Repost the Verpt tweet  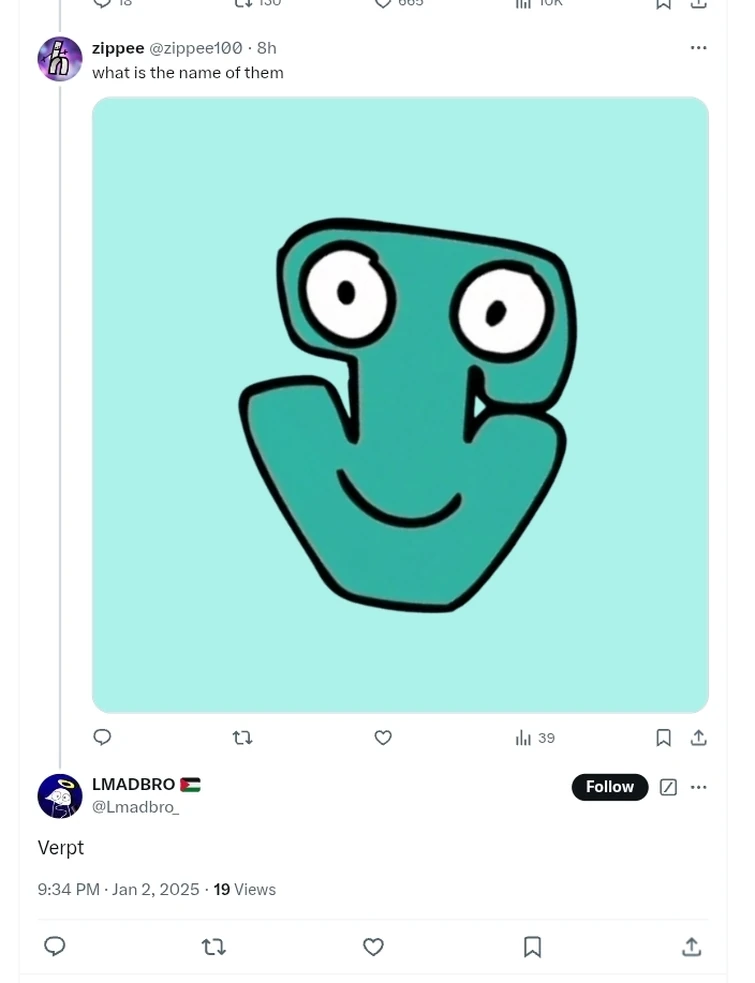[213, 946]
